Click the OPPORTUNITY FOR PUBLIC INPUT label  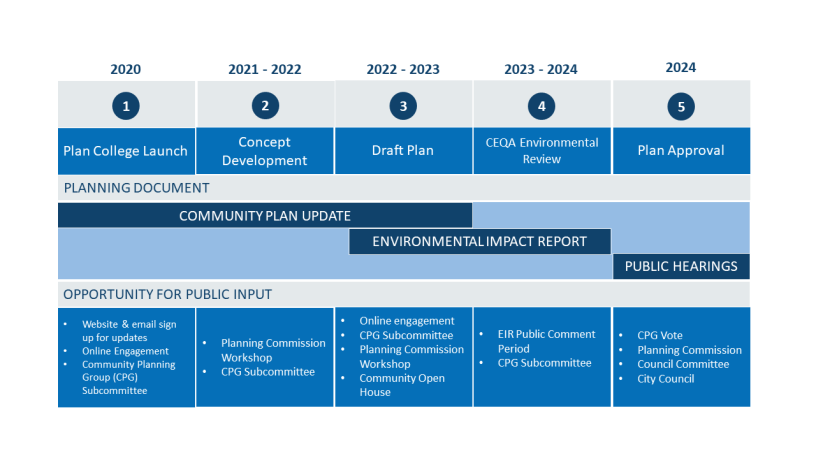(x=168, y=295)
